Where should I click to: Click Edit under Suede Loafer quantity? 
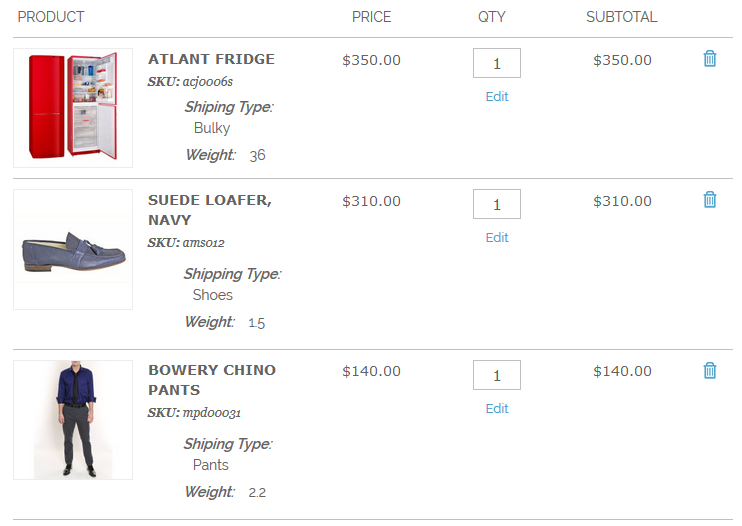[x=497, y=238]
